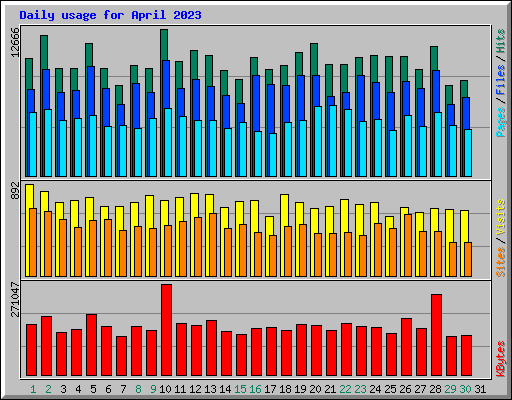Click the 'Hits' legend label
The image size is (512, 400).
tap(500, 41)
